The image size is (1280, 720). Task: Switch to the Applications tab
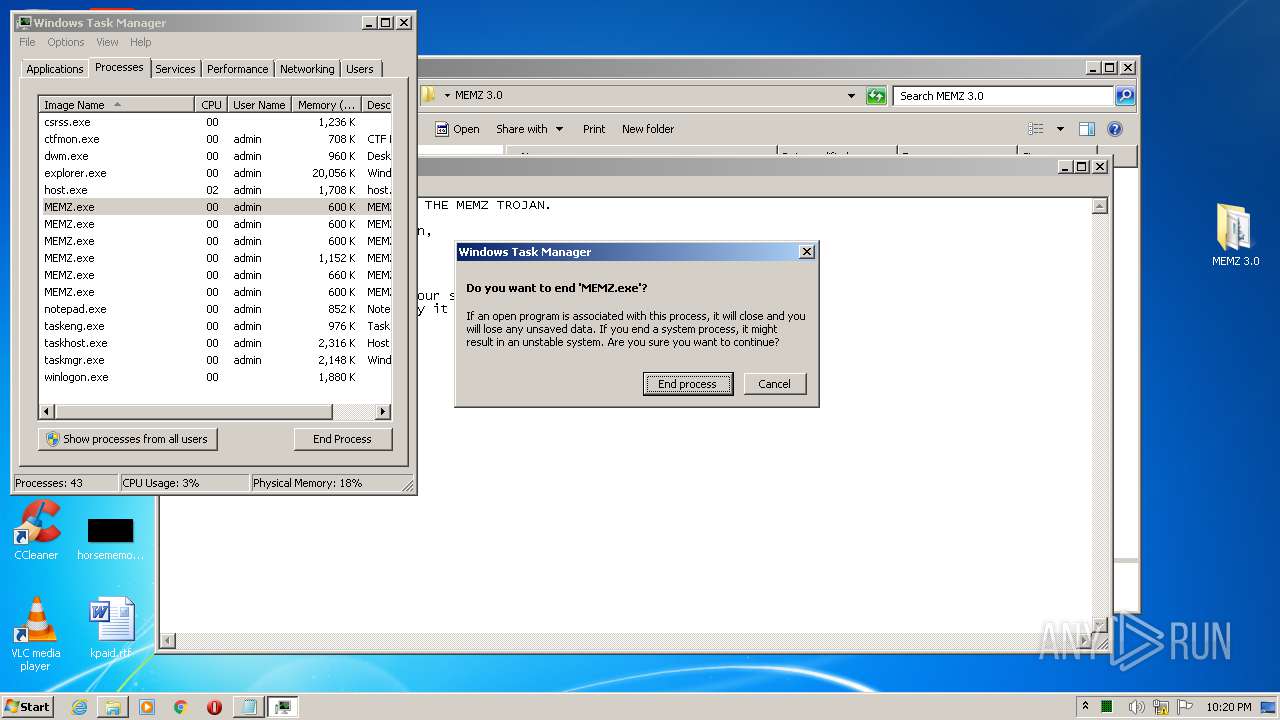[x=55, y=69]
